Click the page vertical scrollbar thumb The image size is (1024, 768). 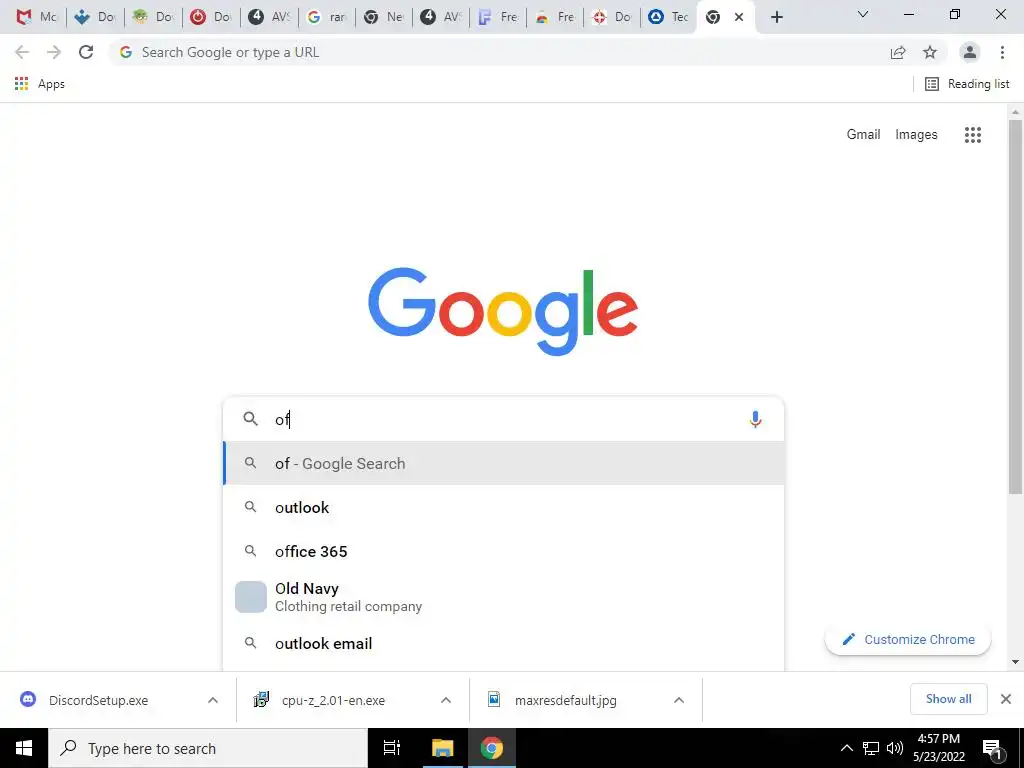click(1015, 307)
